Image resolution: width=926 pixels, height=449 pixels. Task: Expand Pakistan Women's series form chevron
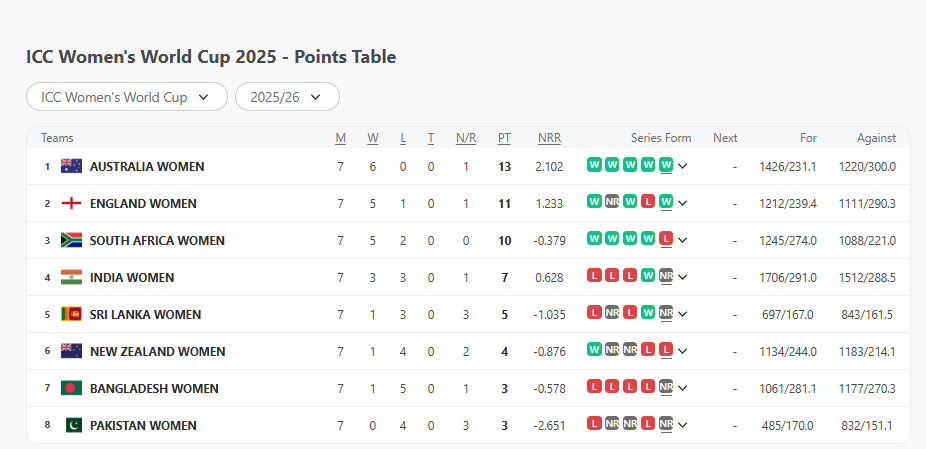tap(683, 425)
